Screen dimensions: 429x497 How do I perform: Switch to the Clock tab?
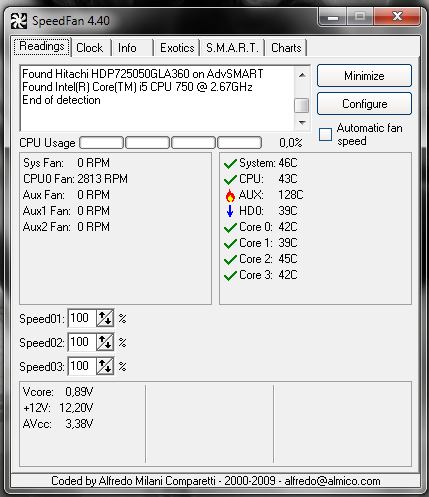point(89,48)
